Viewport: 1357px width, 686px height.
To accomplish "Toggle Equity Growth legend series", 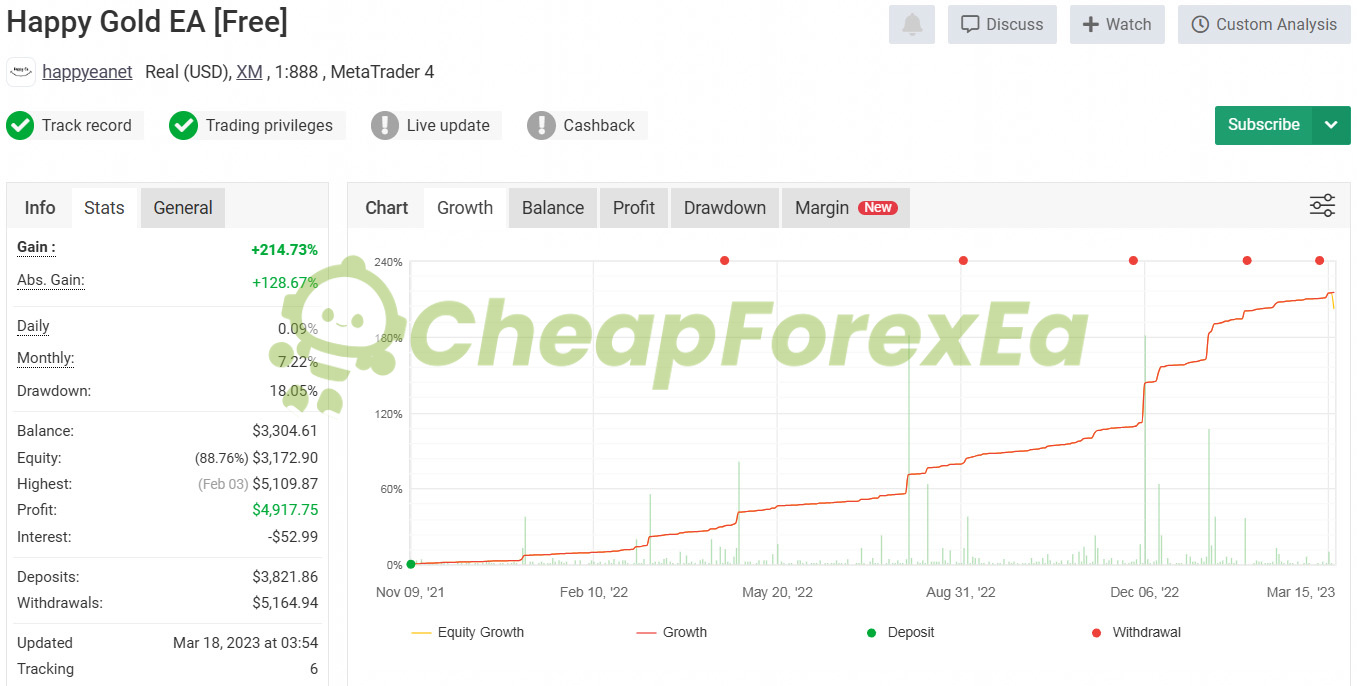I will [x=467, y=632].
